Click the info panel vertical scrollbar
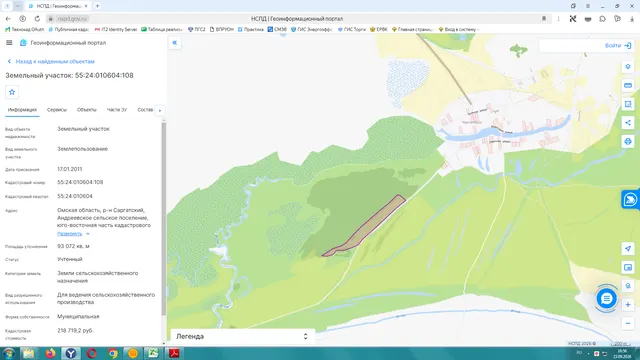640x360 pixels. pos(164,218)
